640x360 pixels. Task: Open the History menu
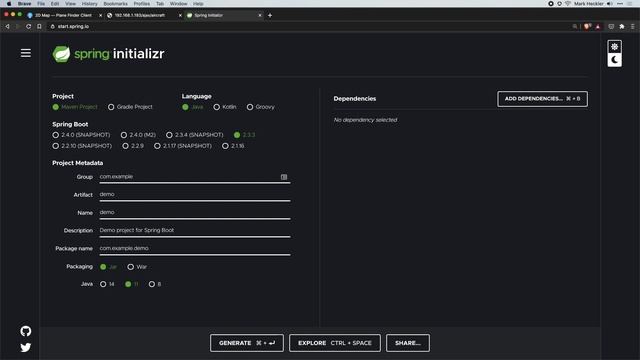click(x=89, y=4)
